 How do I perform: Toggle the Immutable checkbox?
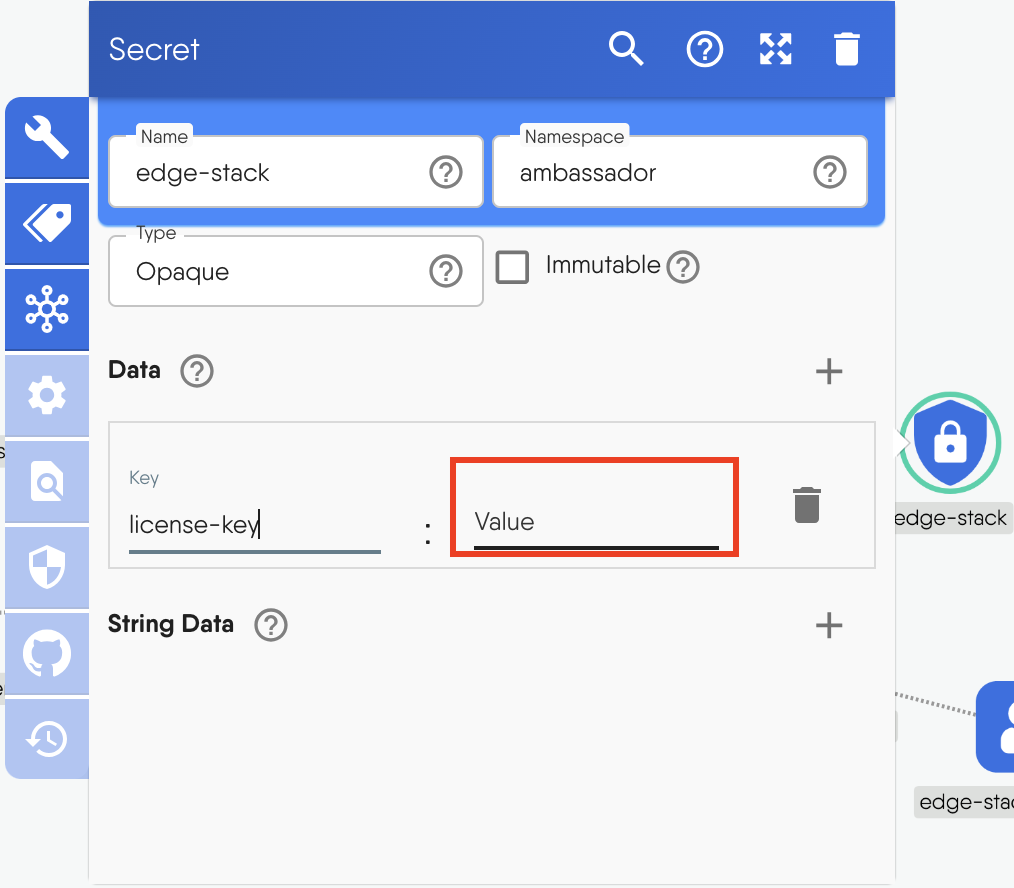click(x=513, y=267)
